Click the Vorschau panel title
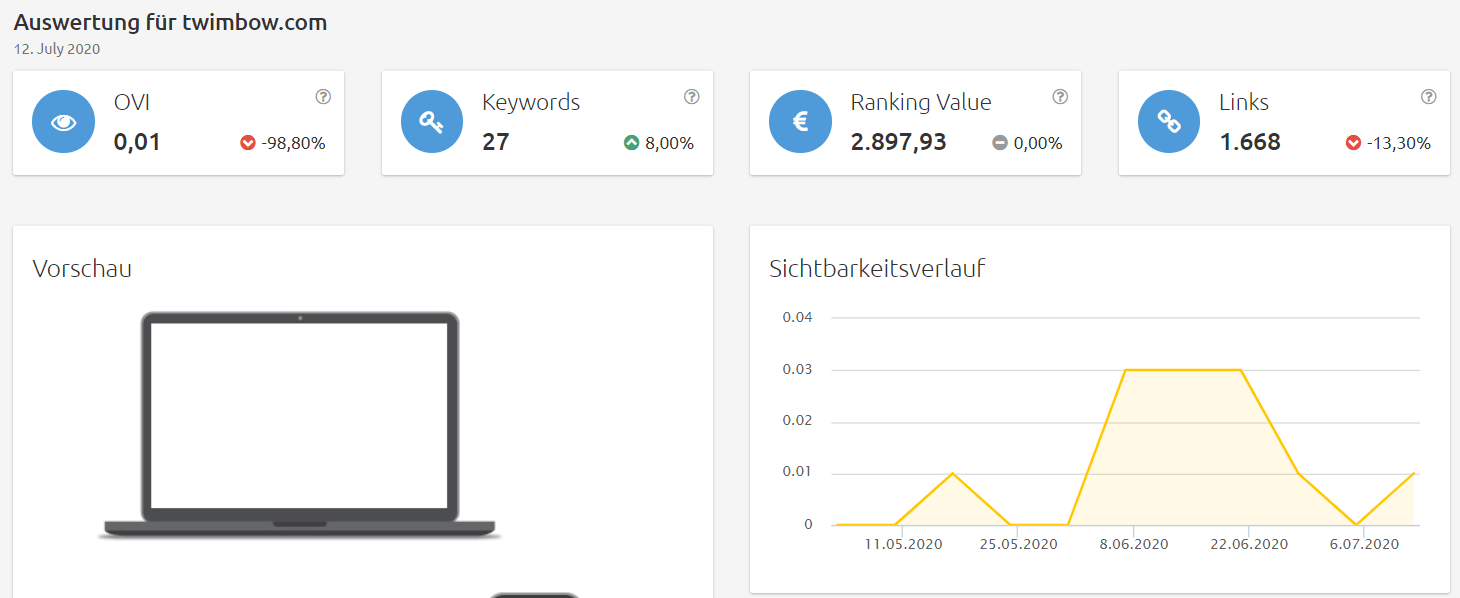This screenshot has height=598, width=1460. (x=82, y=268)
